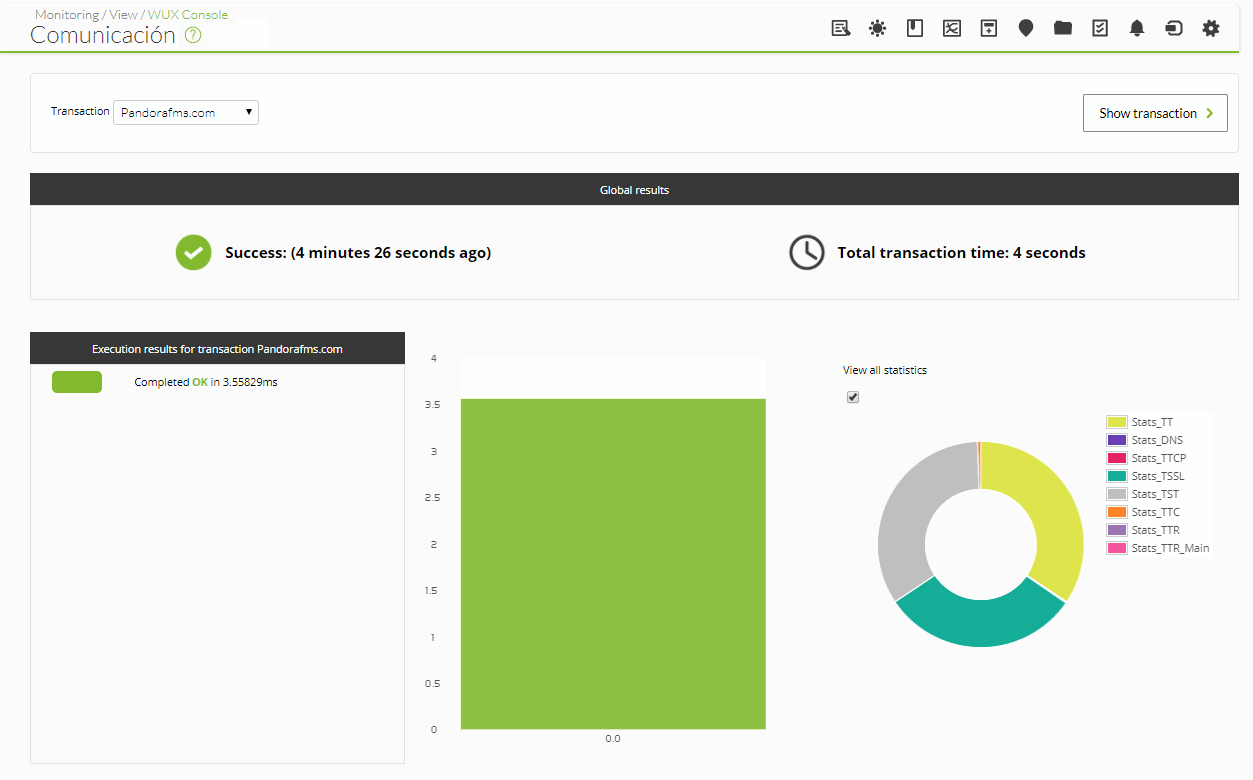Image resolution: width=1253 pixels, height=780 pixels.
Task: Click the clock icon by total transaction time
Action: pyautogui.click(x=807, y=252)
